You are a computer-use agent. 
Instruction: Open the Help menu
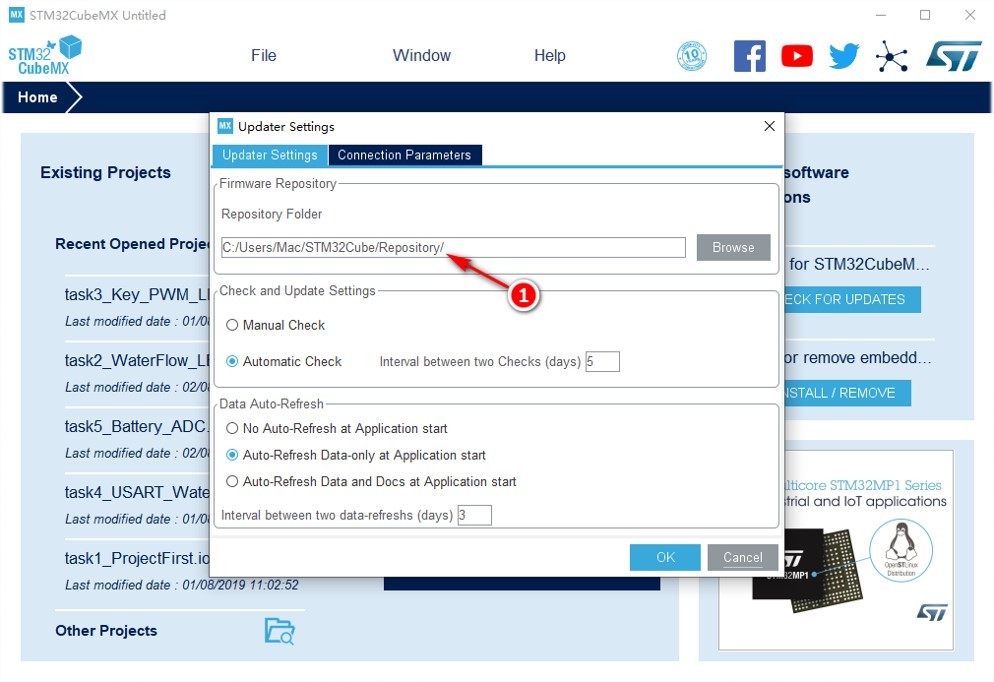click(x=550, y=56)
